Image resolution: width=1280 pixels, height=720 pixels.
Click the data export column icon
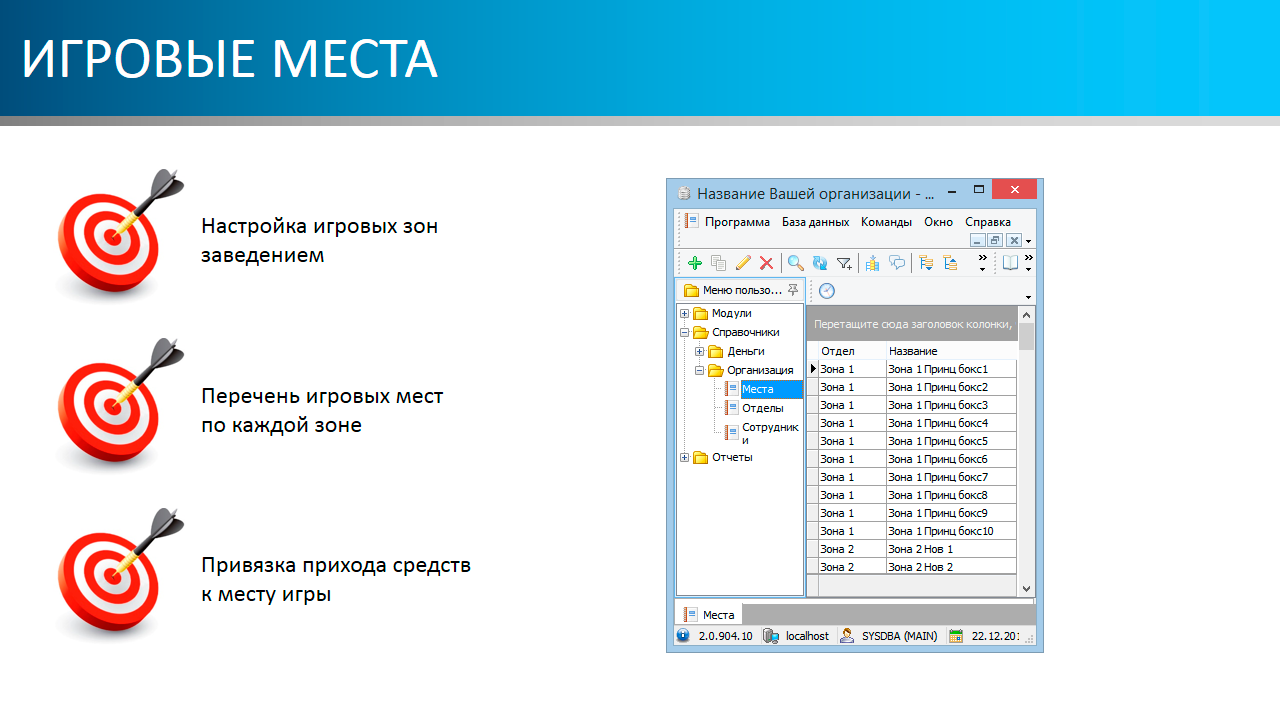(x=872, y=263)
